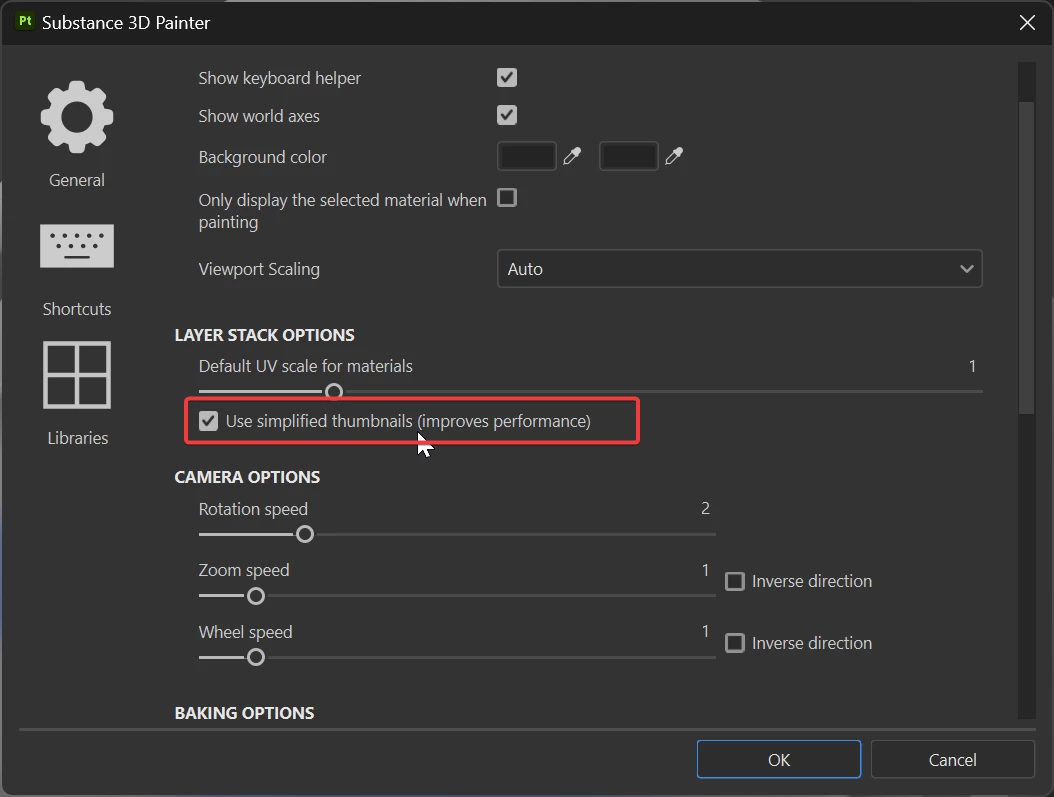The image size is (1054, 797).
Task: Click the Zoom speed label
Action: (244, 571)
